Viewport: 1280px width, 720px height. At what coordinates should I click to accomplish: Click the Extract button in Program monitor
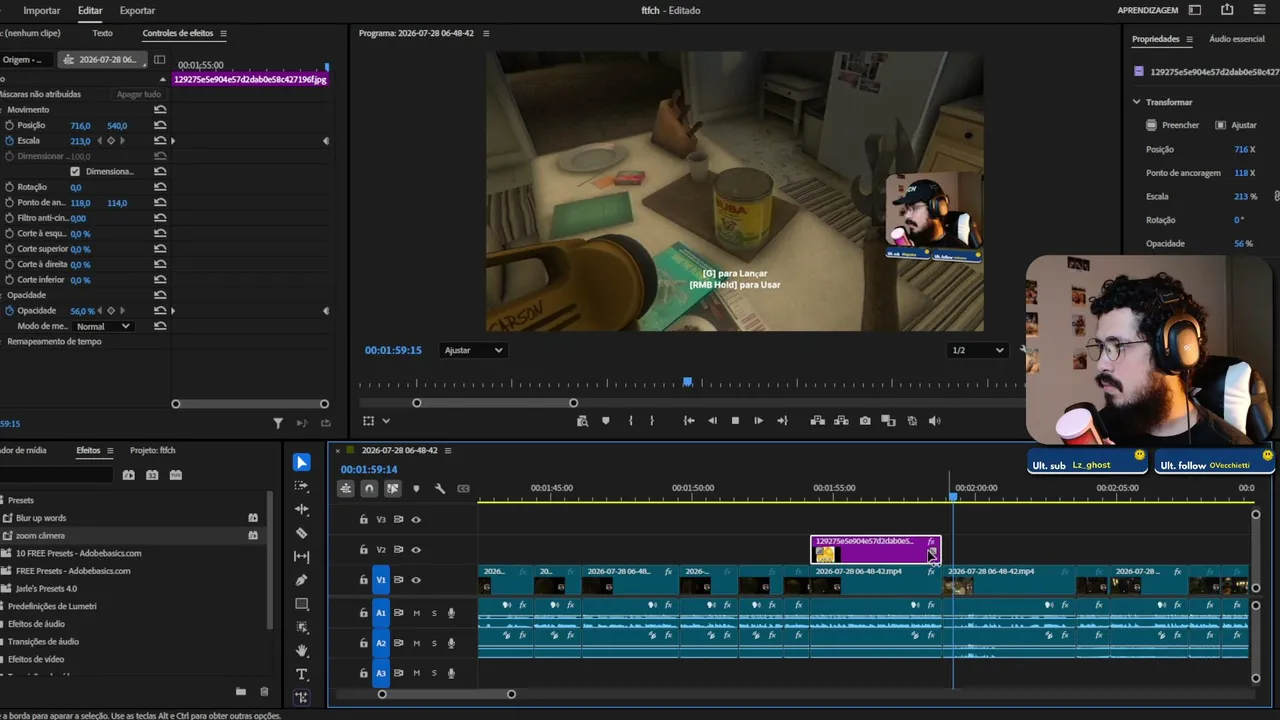841,421
